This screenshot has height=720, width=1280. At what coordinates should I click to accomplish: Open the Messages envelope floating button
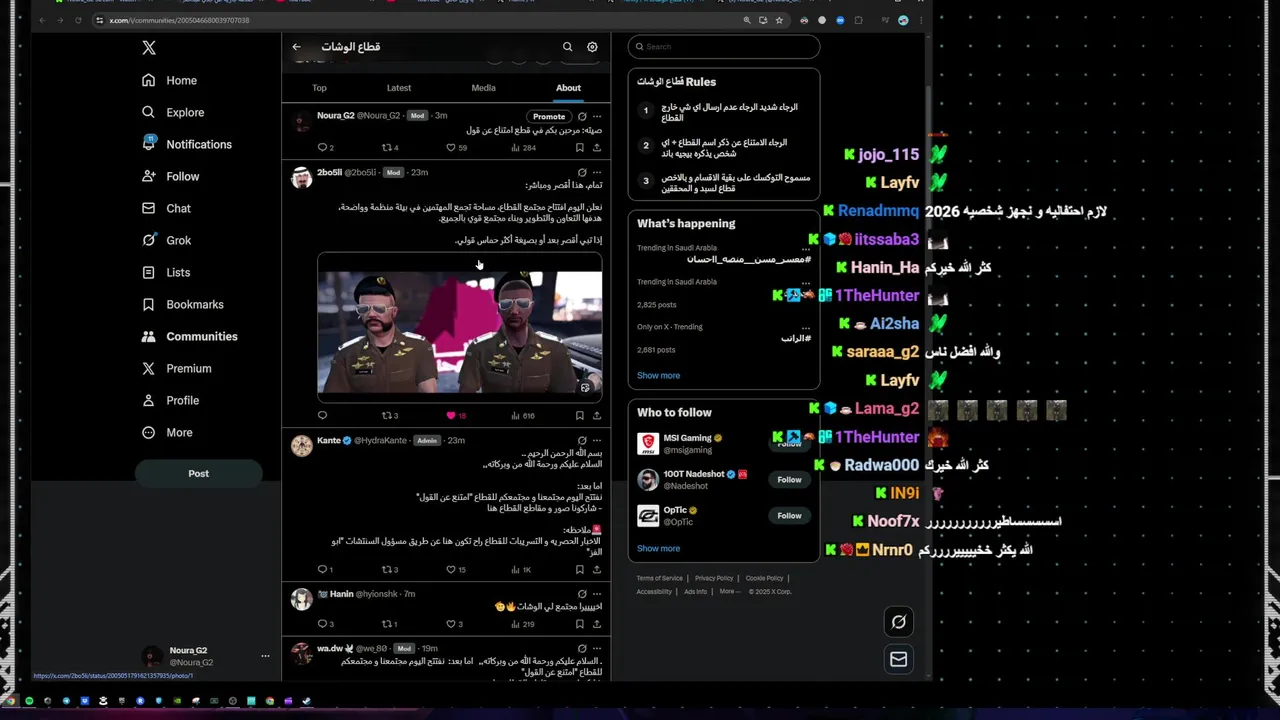pos(899,659)
